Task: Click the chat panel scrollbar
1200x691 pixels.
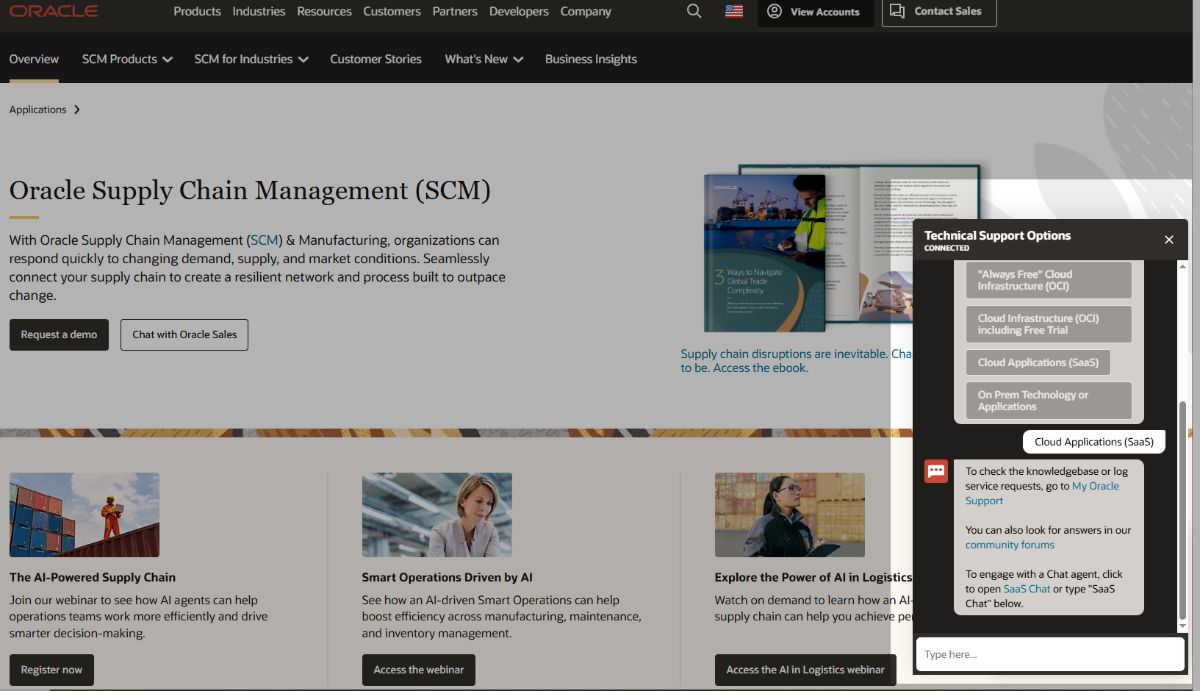Action: coord(1183,510)
